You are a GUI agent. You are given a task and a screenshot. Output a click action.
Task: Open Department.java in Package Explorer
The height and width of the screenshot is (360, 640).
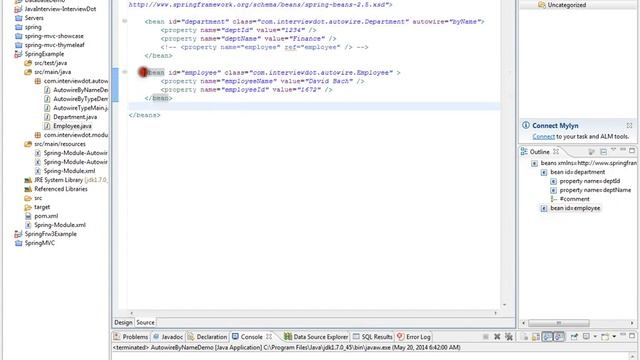tap(75, 117)
